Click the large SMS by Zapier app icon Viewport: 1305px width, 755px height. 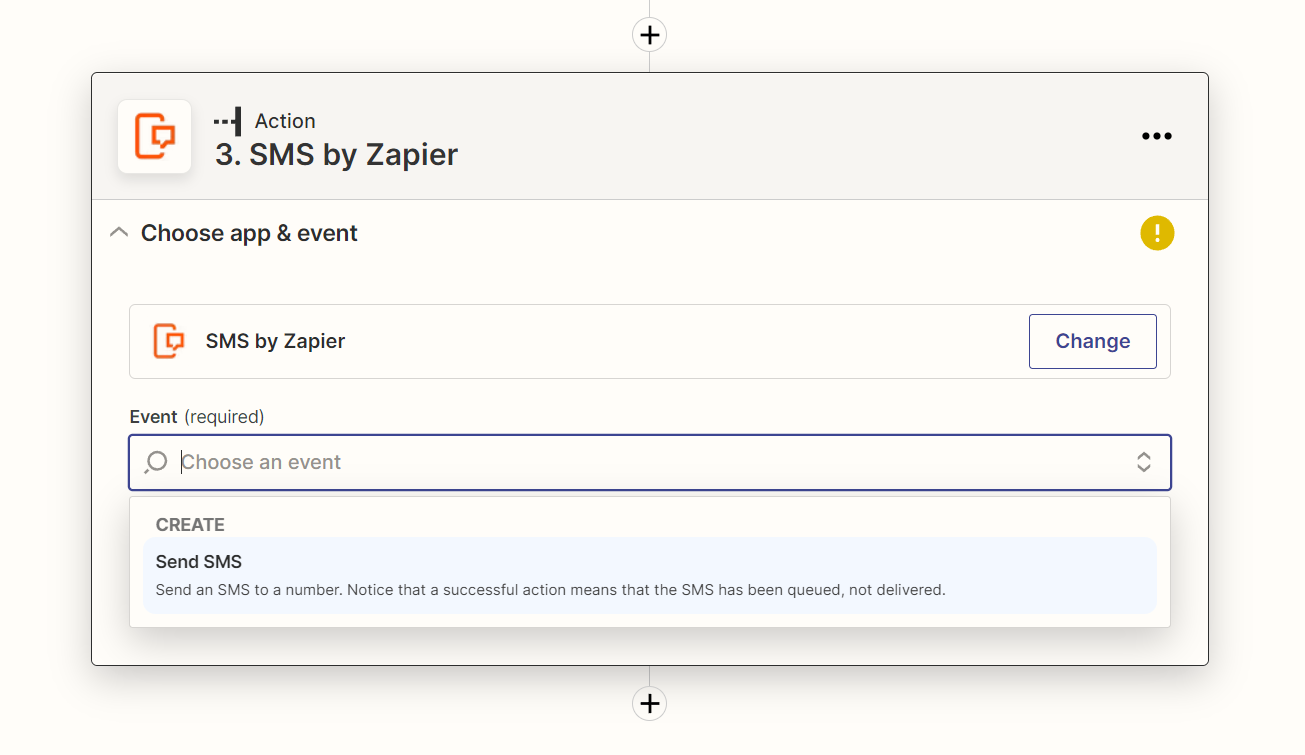coord(154,136)
